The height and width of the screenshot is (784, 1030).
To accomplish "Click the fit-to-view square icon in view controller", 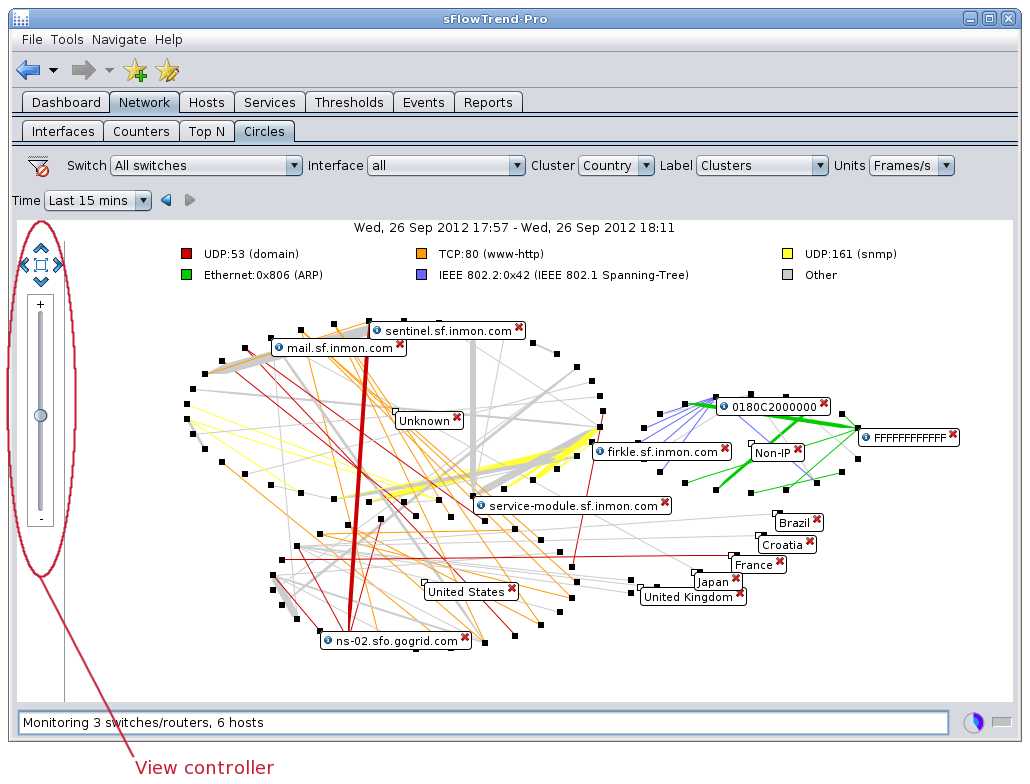I will tap(41, 265).
